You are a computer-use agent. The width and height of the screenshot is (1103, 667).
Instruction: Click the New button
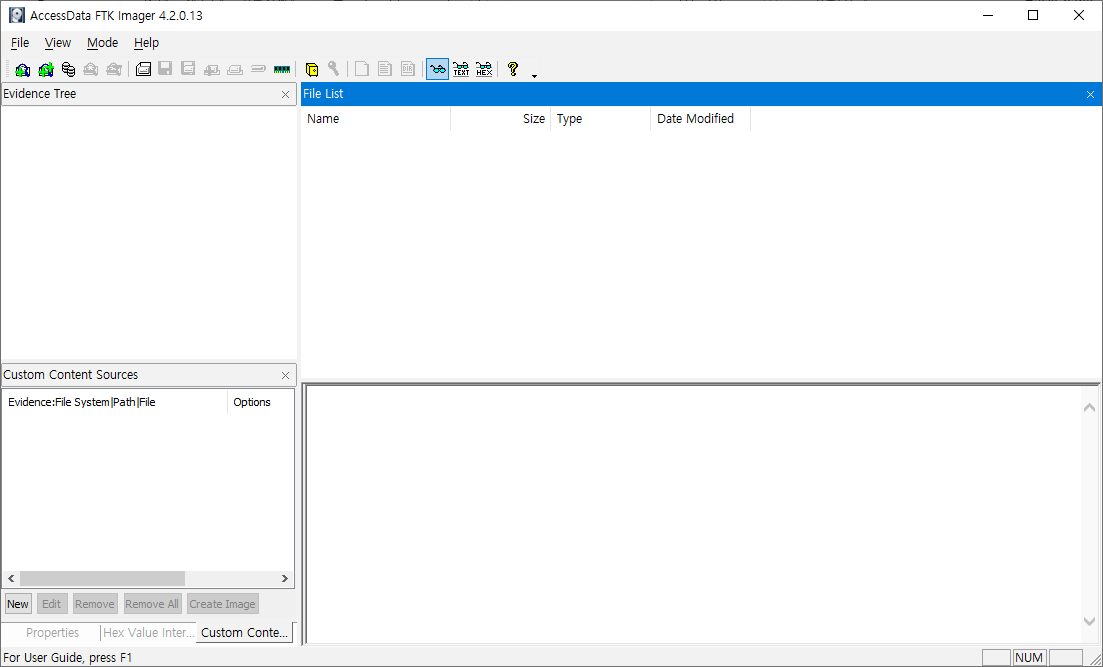tap(18, 604)
